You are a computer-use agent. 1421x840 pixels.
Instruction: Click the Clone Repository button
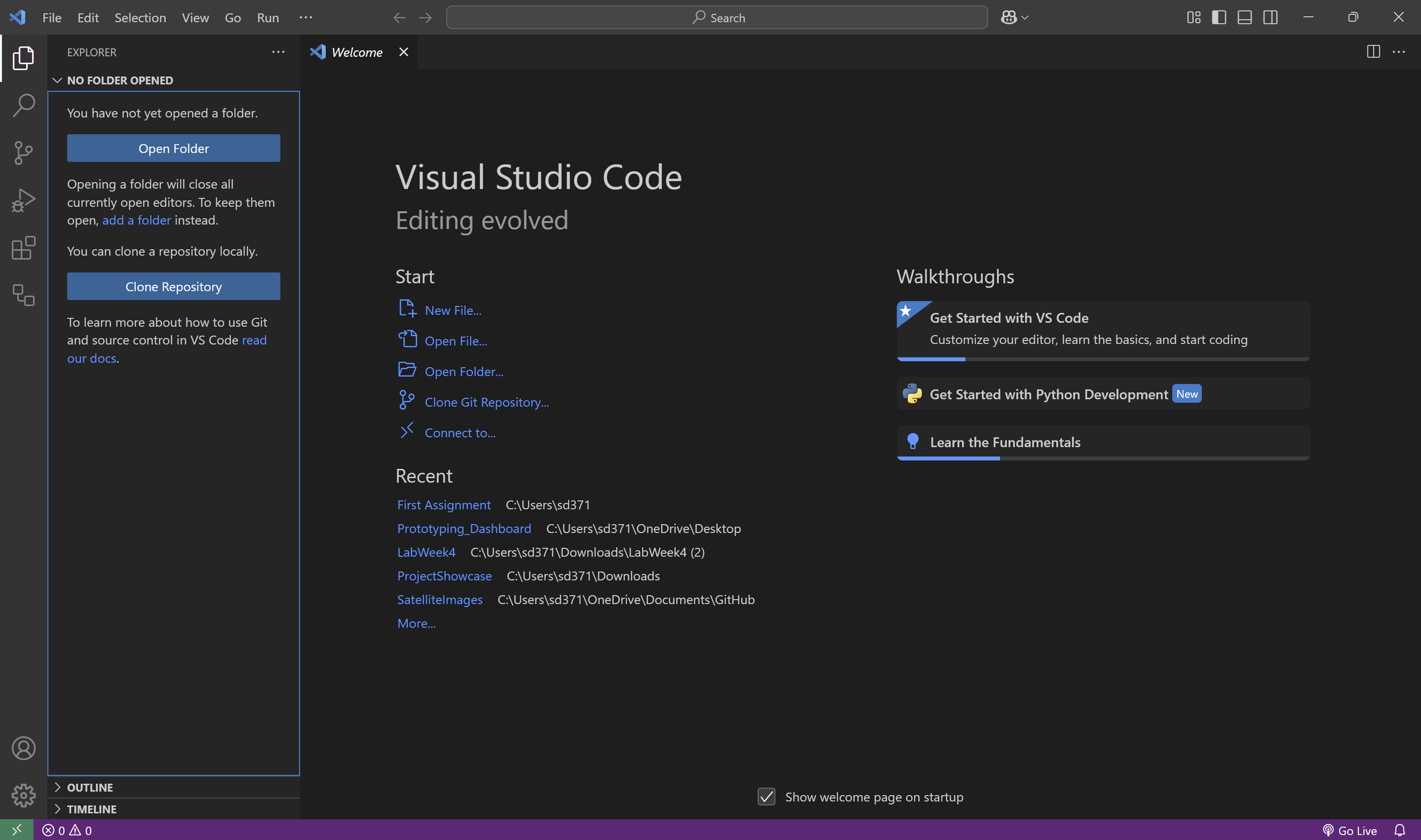(173, 286)
